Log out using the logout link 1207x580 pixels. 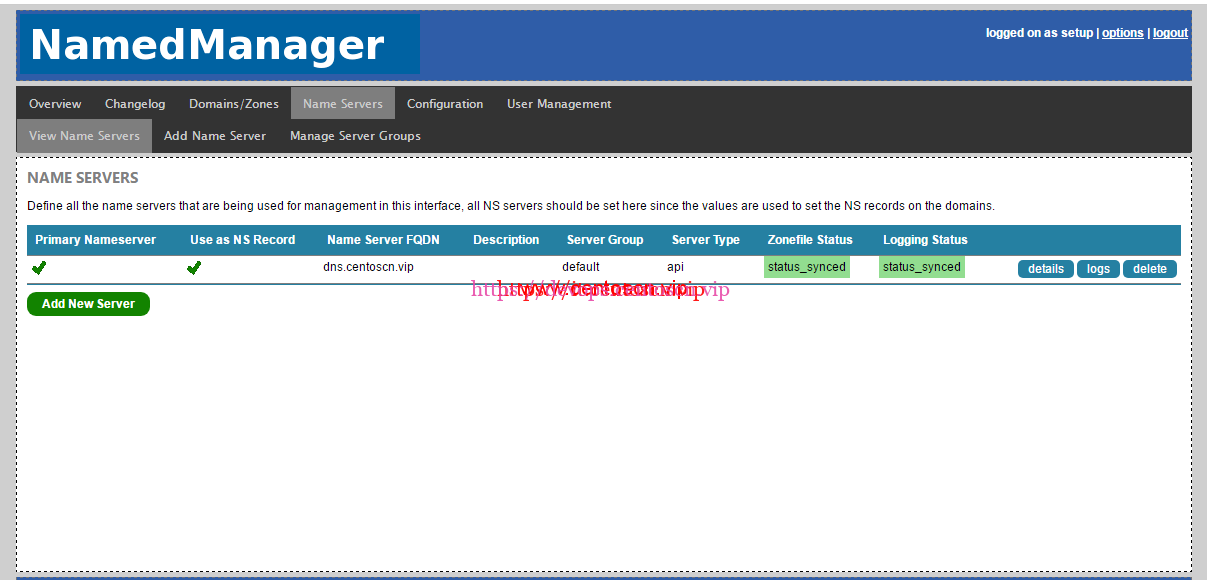(1170, 33)
